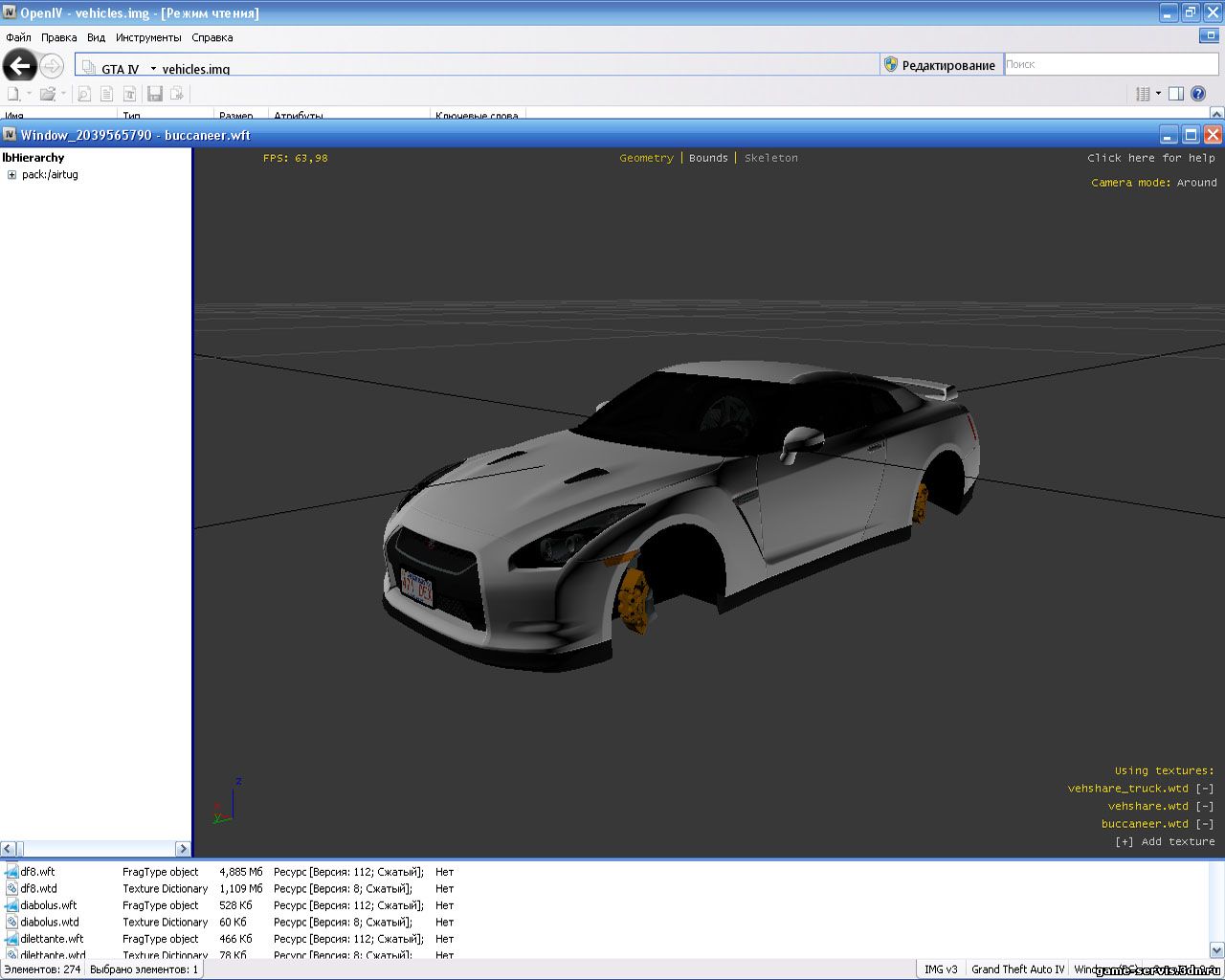Remove buccaneer.wtd texture with [-]
The height and width of the screenshot is (980, 1225).
coord(1205,824)
